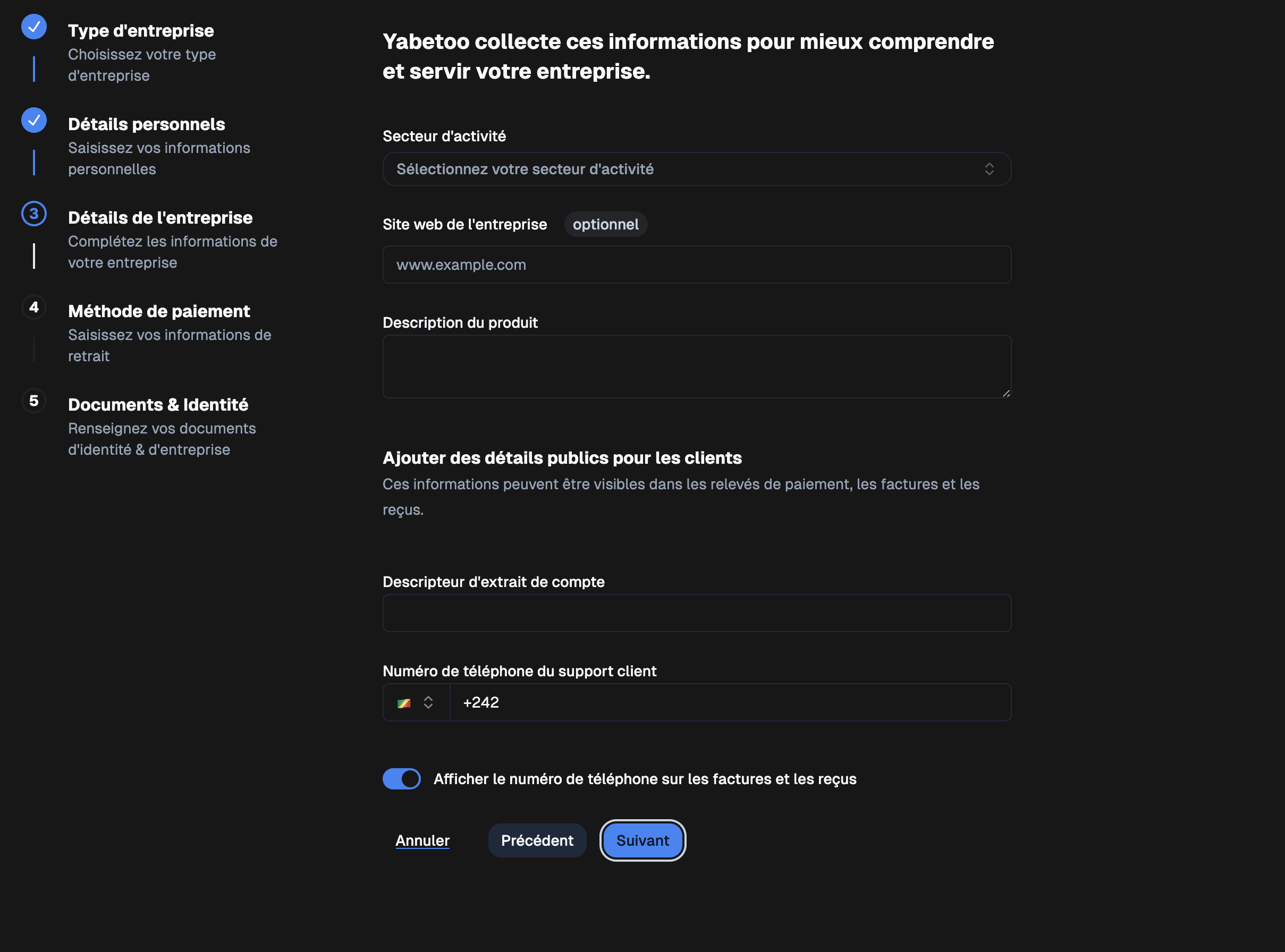The image size is (1285, 952).
Task: Select the step 3 circle icon
Action: tap(33, 214)
